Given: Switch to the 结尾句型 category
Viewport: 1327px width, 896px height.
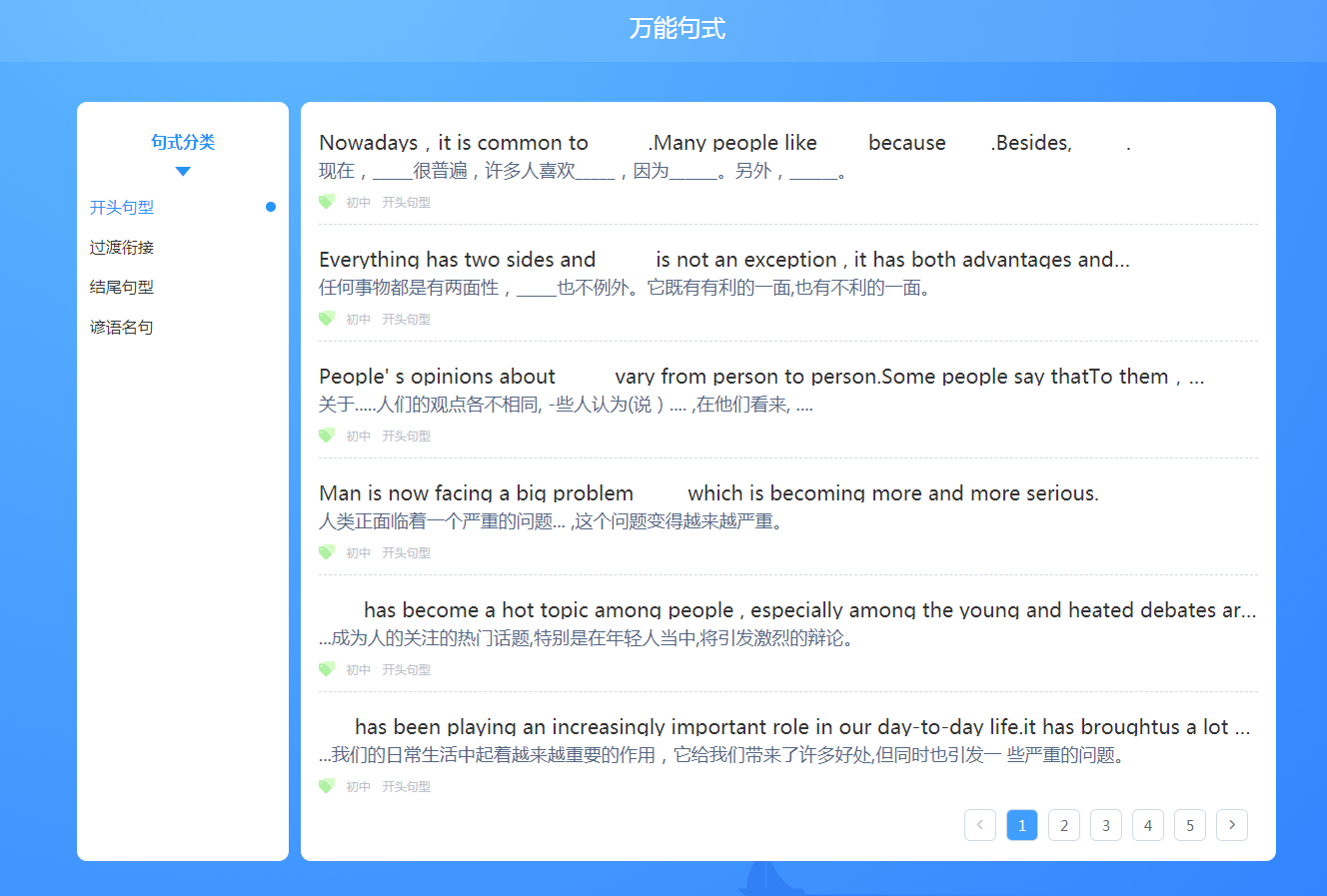Looking at the screenshot, I should (122, 288).
